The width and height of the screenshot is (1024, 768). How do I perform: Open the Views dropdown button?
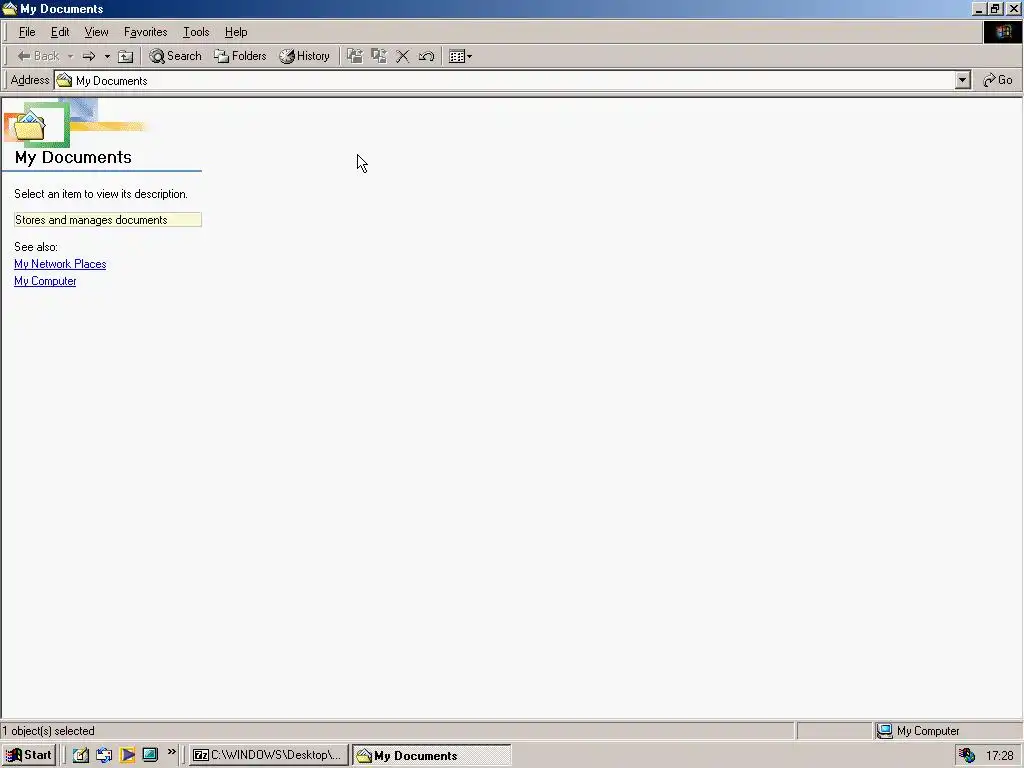[x=460, y=56]
